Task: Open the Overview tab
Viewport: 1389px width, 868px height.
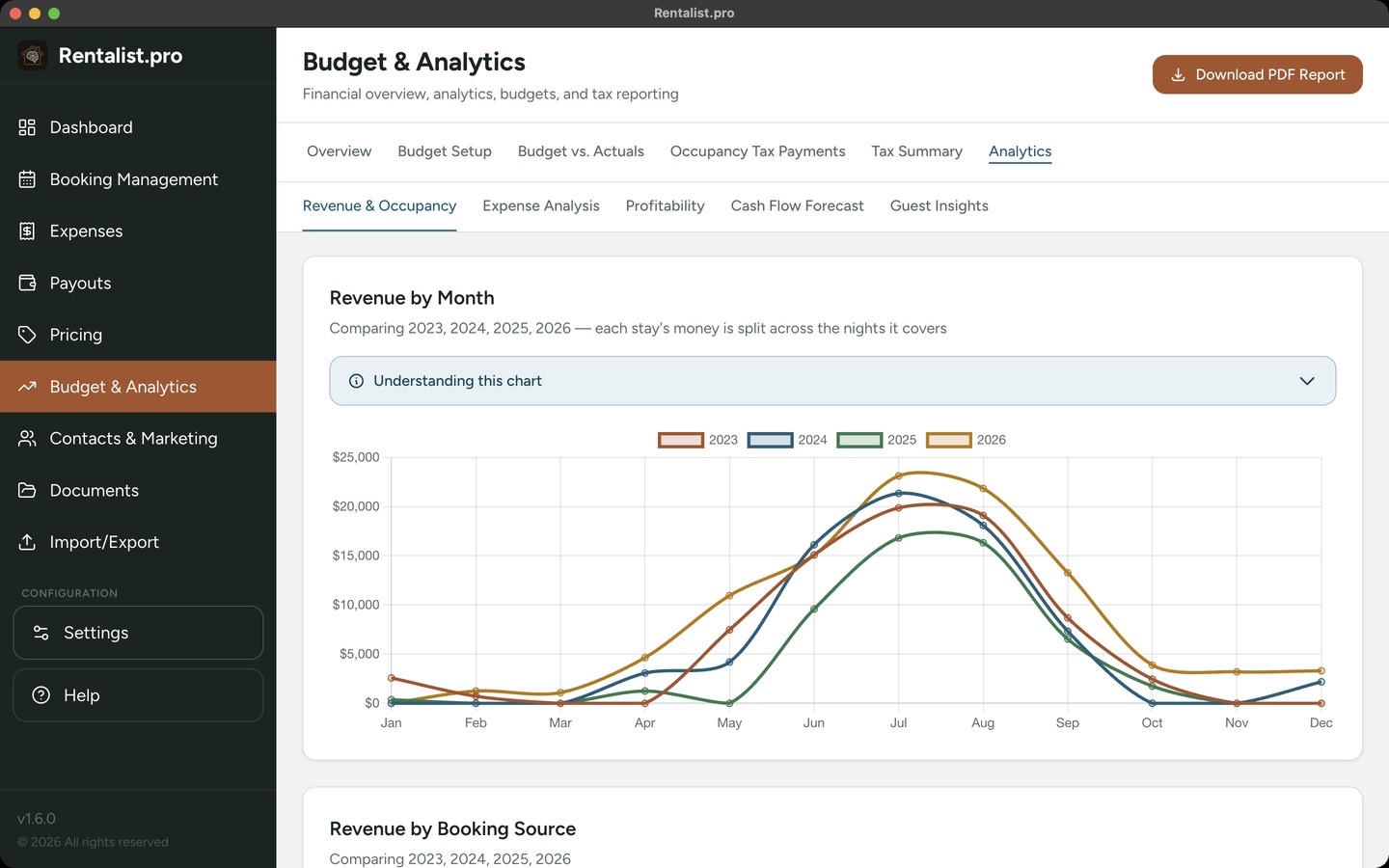Action: pos(339,151)
